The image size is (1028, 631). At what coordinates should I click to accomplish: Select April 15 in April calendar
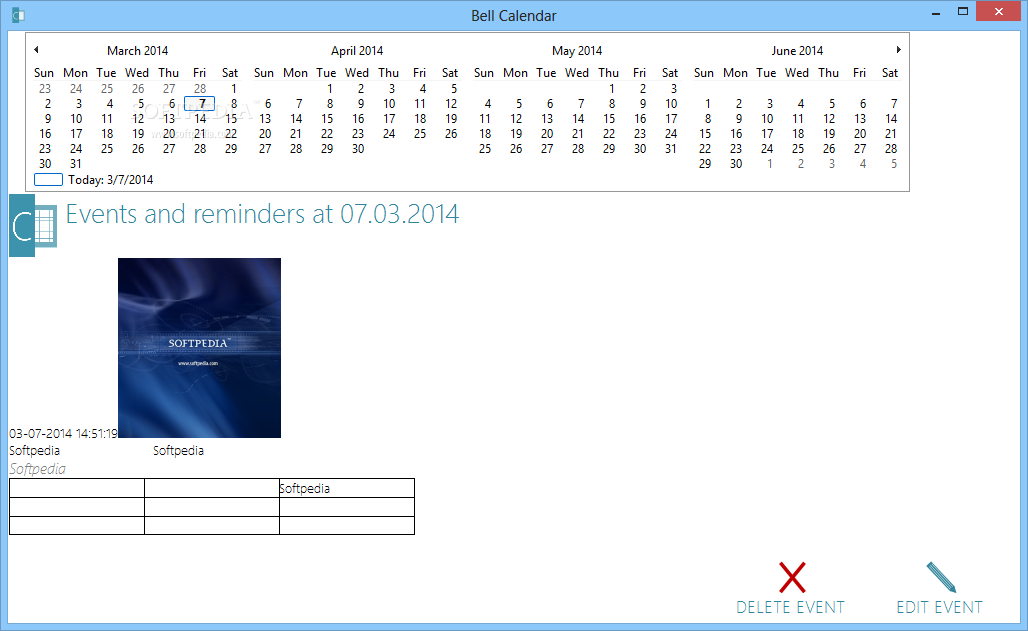tap(326, 119)
